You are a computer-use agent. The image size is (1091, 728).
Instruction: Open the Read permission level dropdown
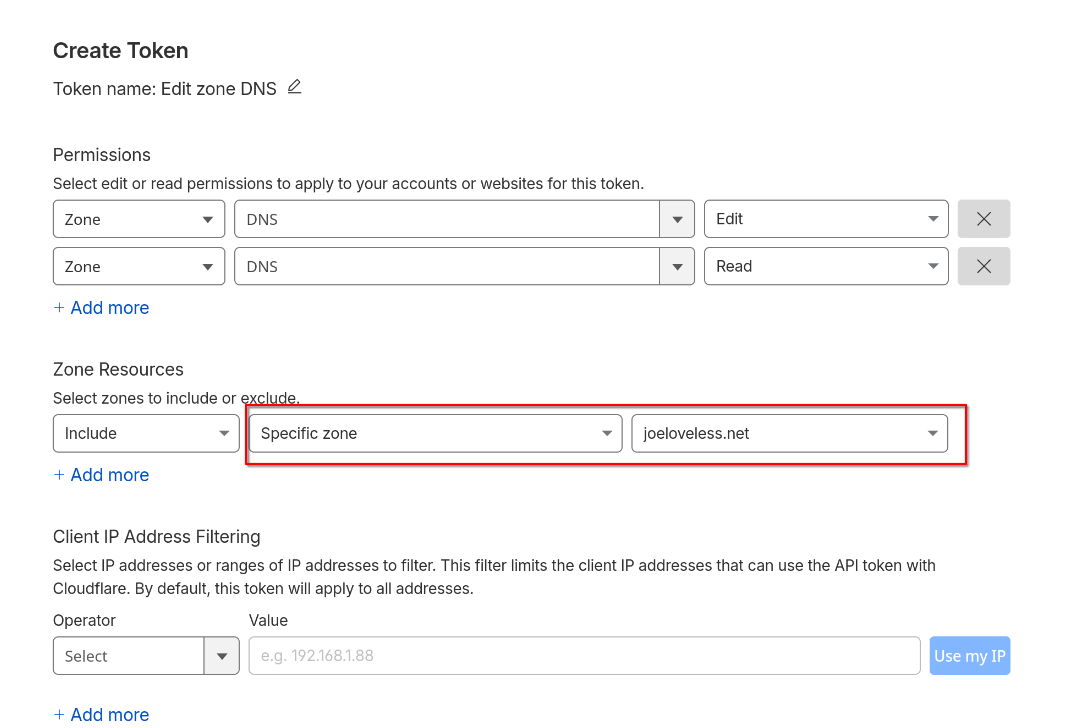825,267
